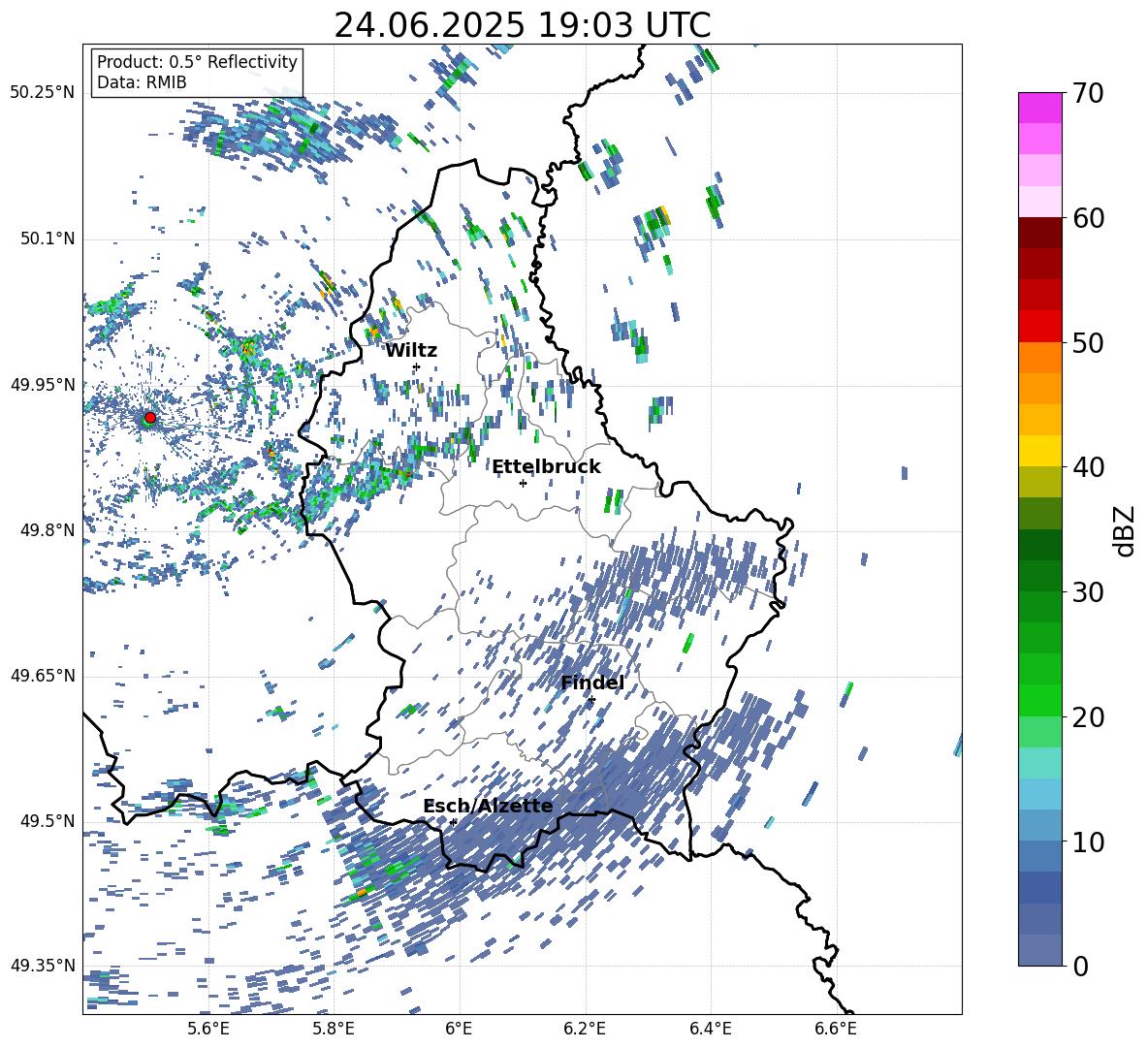Click the 10 colorbar tick label

(x=1089, y=842)
